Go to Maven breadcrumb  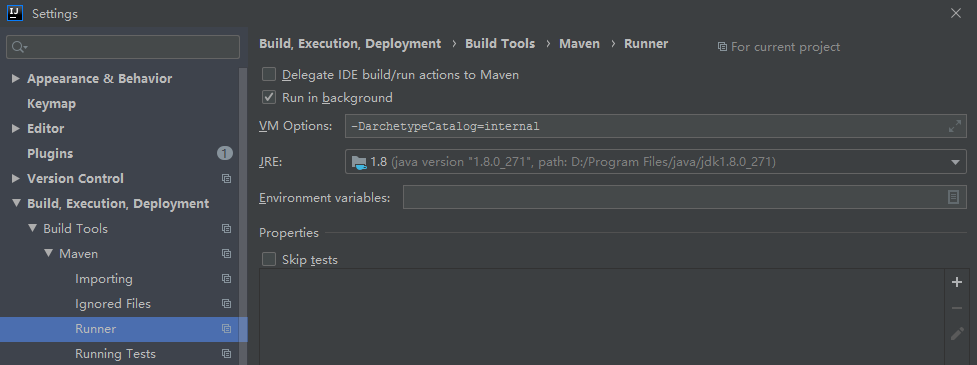pyautogui.click(x=579, y=44)
